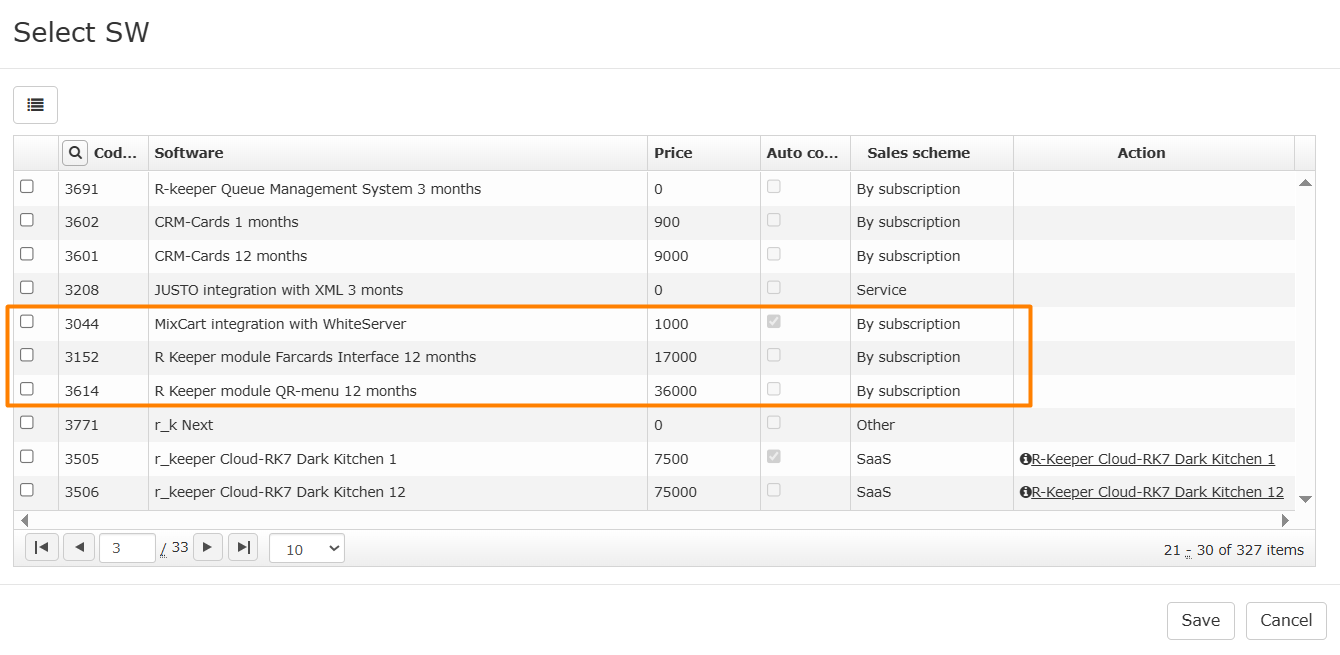Open the list view menu icon
Image resolution: width=1340 pixels, height=655 pixels.
pyautogui.click(x=35, y=105)
